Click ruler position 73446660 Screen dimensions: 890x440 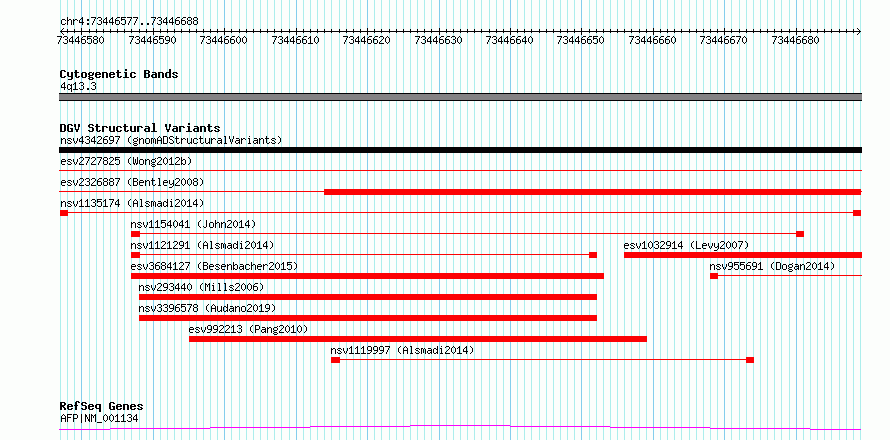point(652,40)
